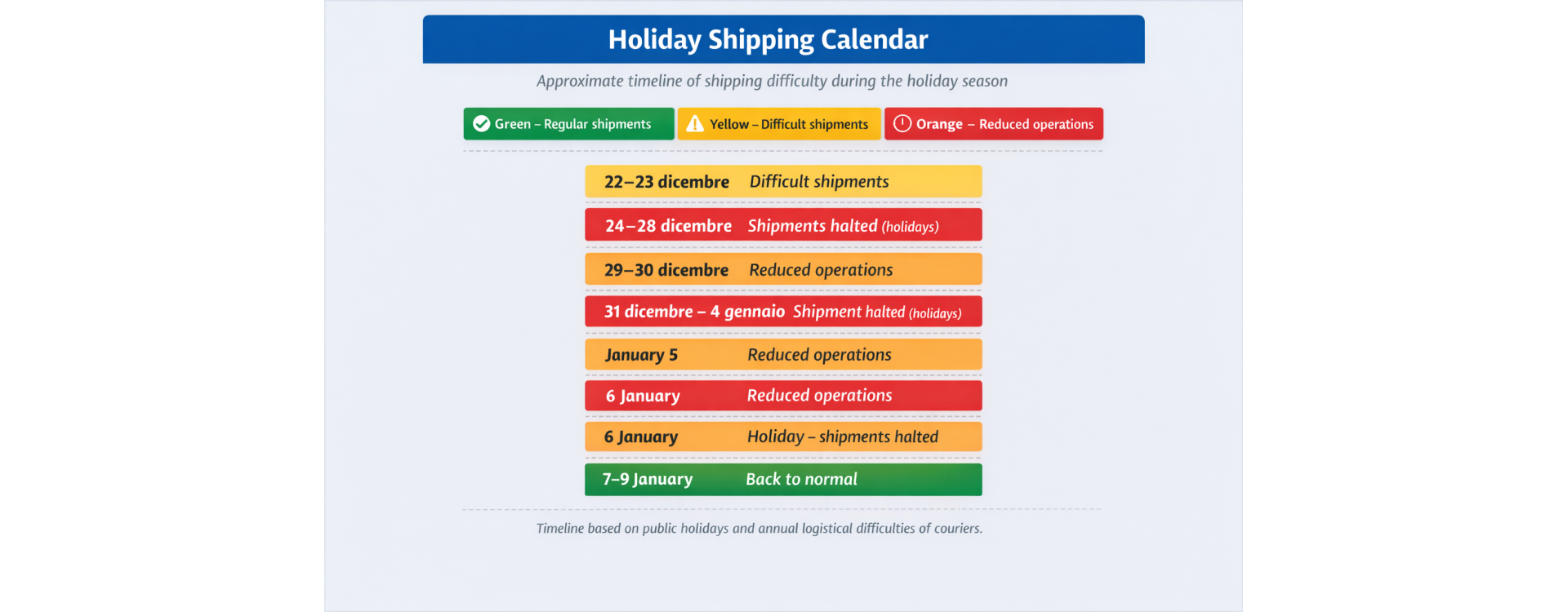The height and width of the screenshot is (612, 1568).
Task: Click "Holiday – shipments halted" in the orange 6 January row
Action: pyautogui.click(x=843, y=437)
